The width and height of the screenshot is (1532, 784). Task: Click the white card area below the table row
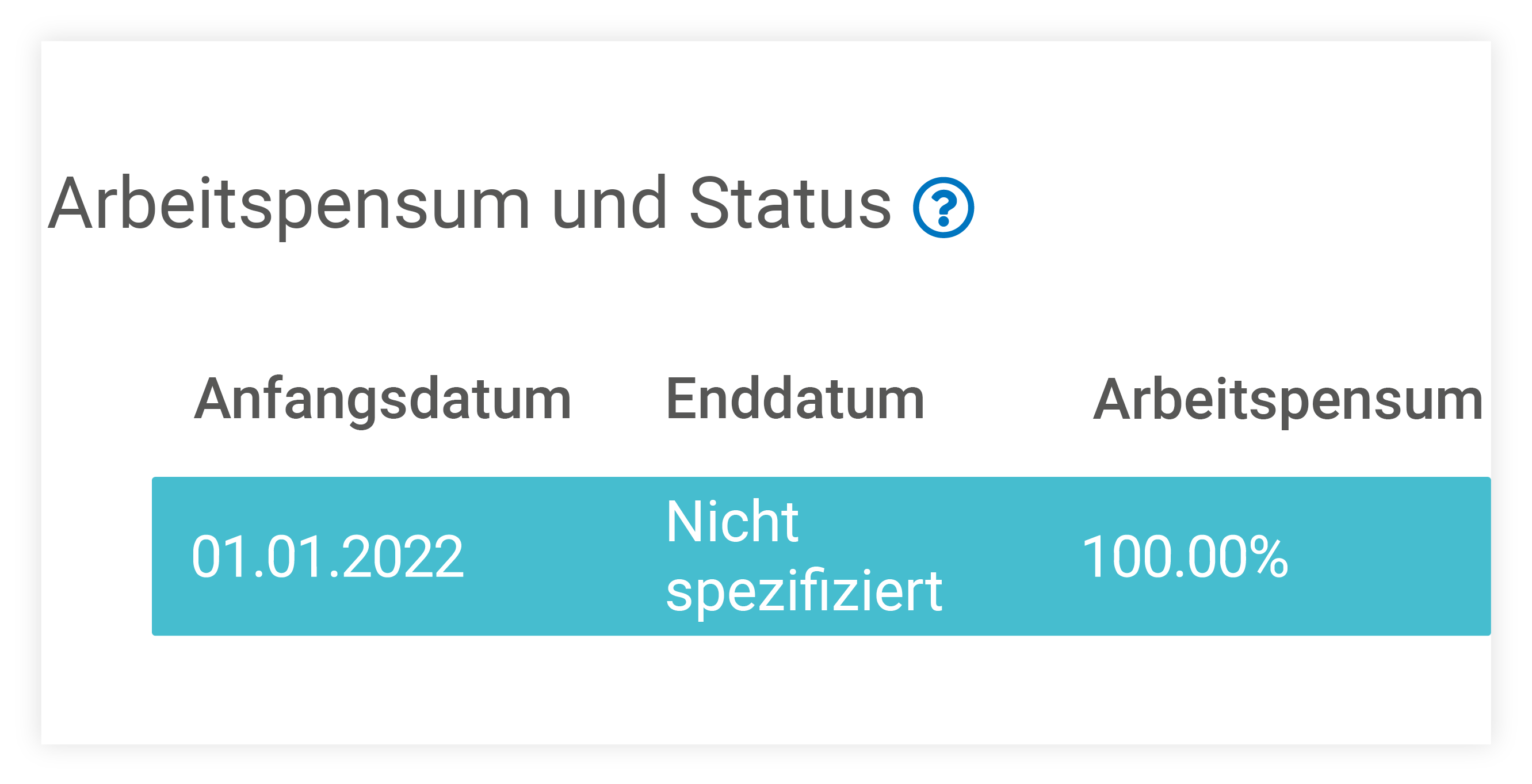[x=766, y=690]
